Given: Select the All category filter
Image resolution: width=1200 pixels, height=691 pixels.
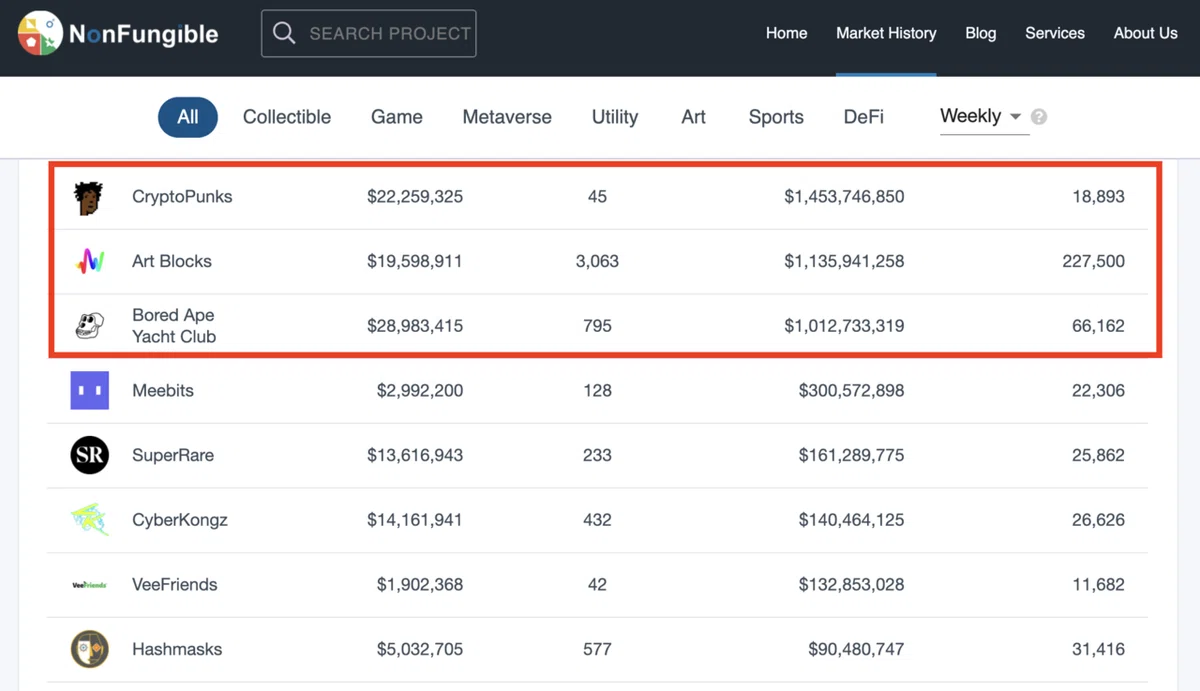Looking at the screenshot, I should click(188, 117).
